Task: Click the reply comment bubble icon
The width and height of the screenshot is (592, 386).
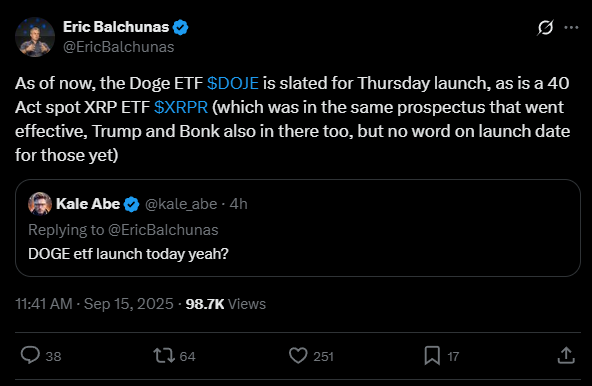Action: [x=30, y=355]
